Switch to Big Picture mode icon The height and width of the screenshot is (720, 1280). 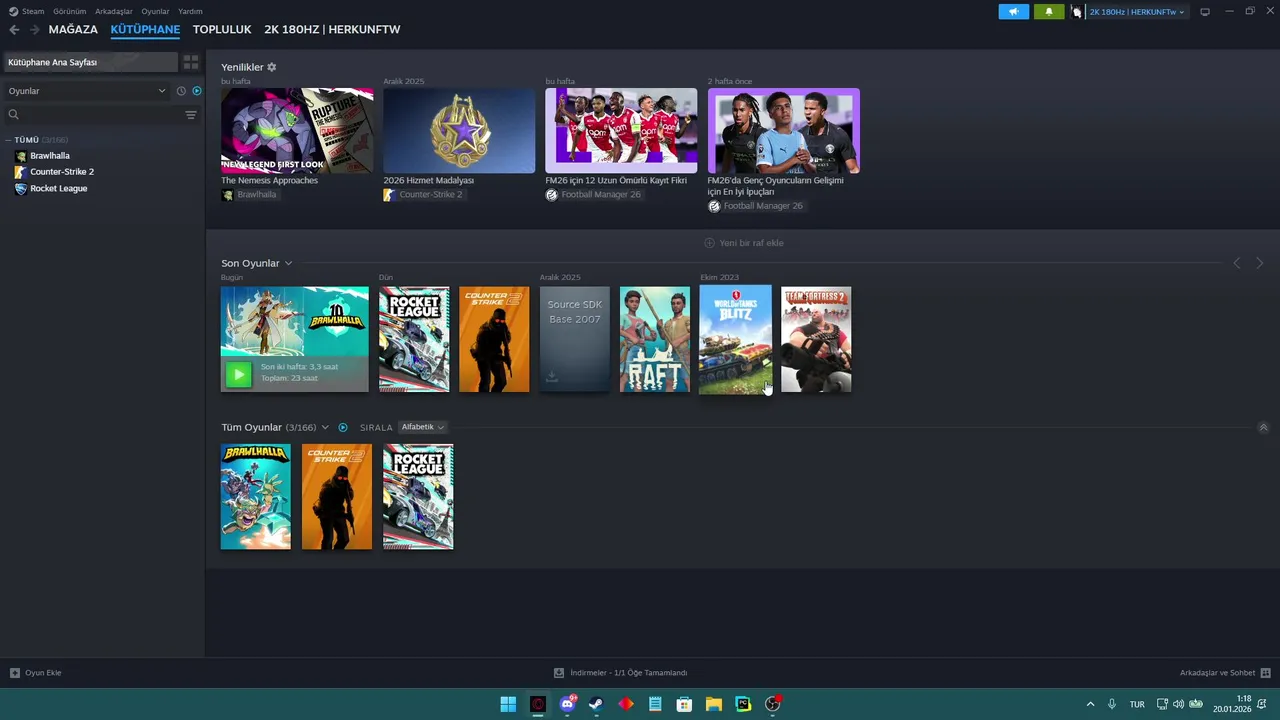point(1205,12)
